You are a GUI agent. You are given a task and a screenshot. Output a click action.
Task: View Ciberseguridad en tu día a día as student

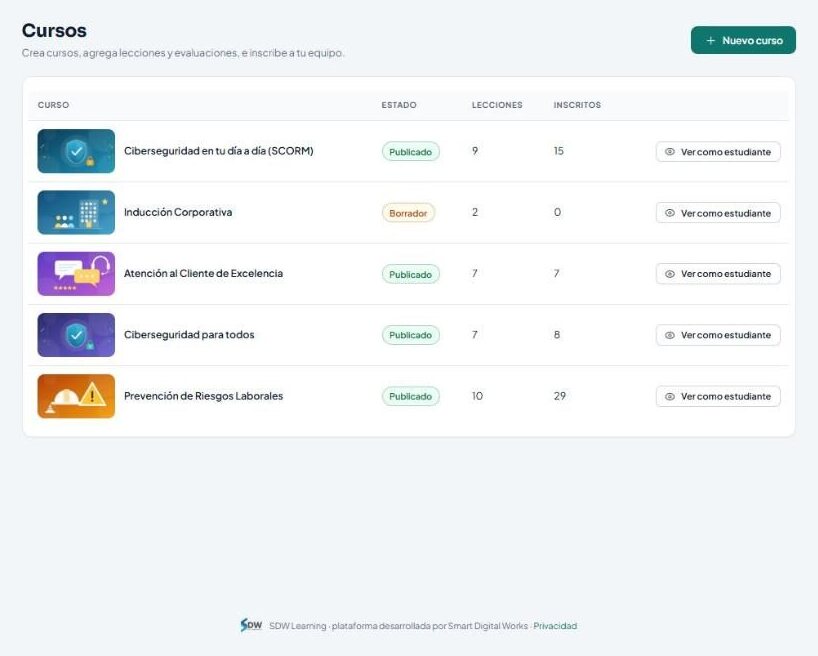(x=718, y=152)
